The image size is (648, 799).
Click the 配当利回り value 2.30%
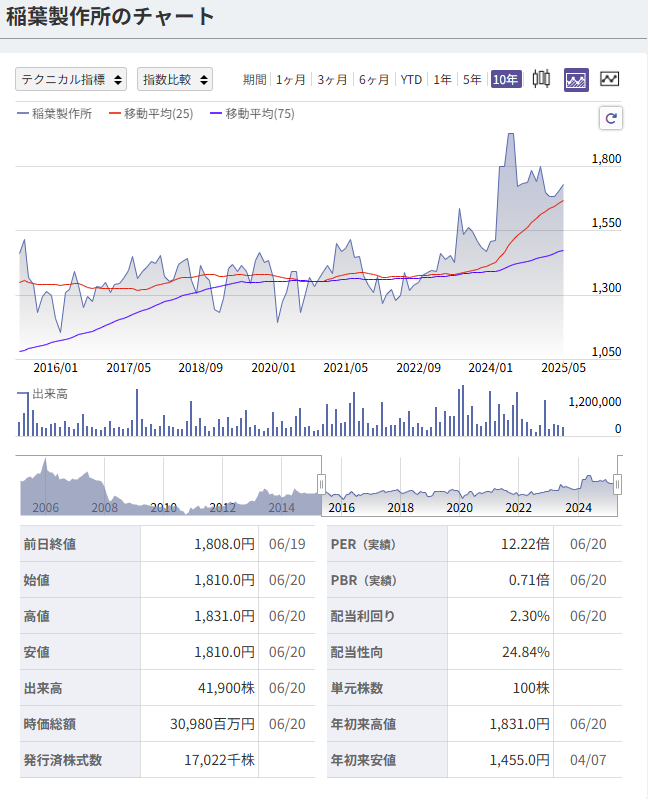coord(530,617)
